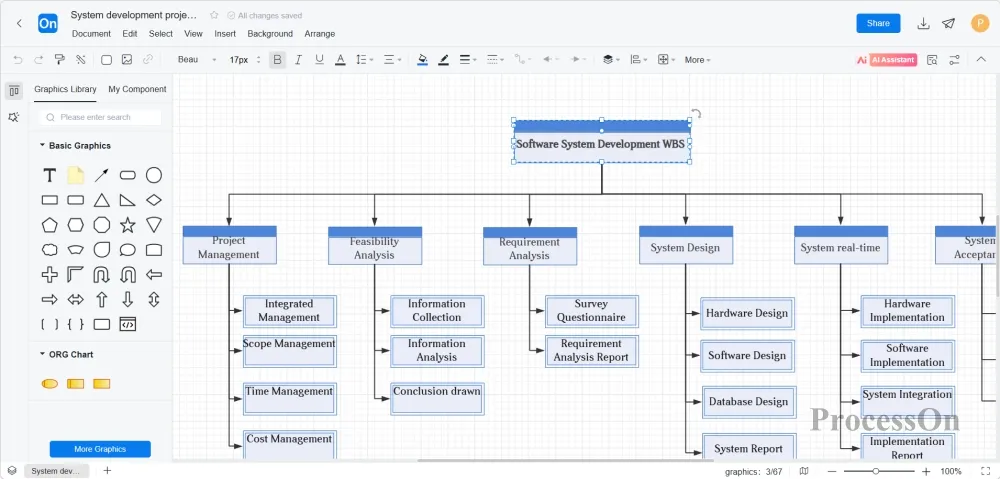The image size is (1000, 479).
Task: Expand the More toolbar dropdown
Action: (x=697, y=60)
